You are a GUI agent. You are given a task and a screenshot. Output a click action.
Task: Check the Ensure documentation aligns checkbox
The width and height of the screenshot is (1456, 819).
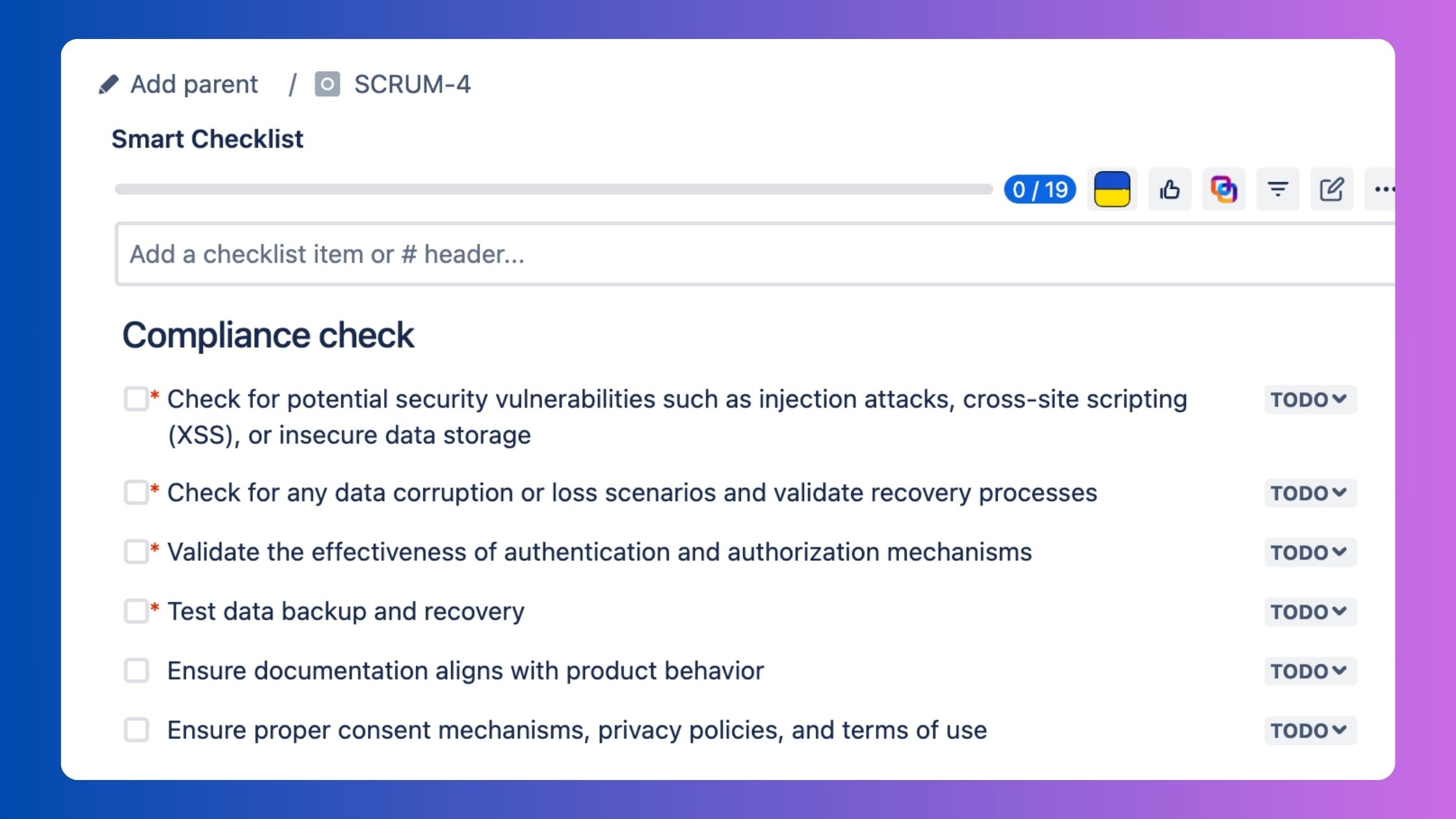point(136,670)
